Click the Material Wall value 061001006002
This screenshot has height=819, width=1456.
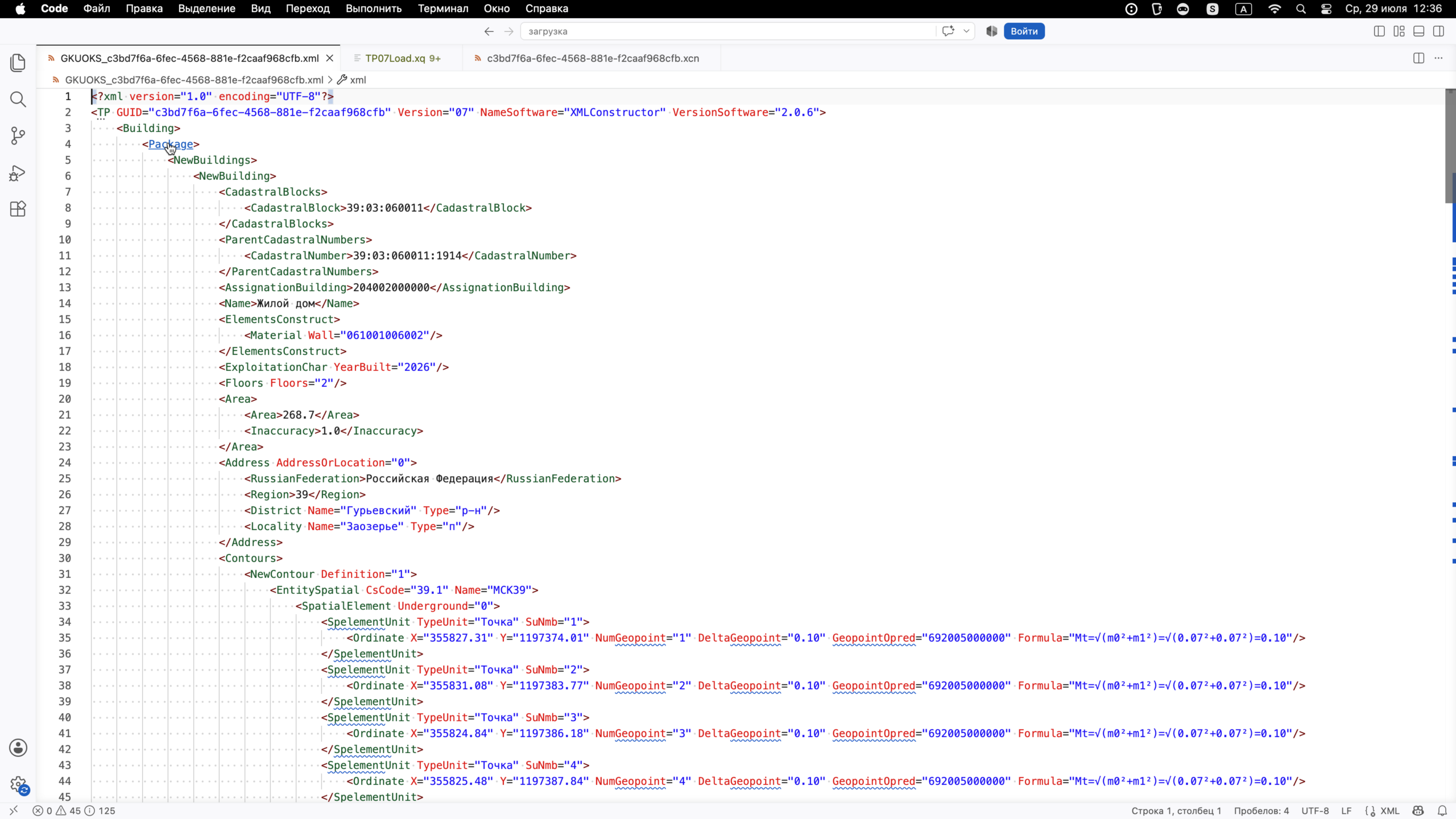coord(385,335)
